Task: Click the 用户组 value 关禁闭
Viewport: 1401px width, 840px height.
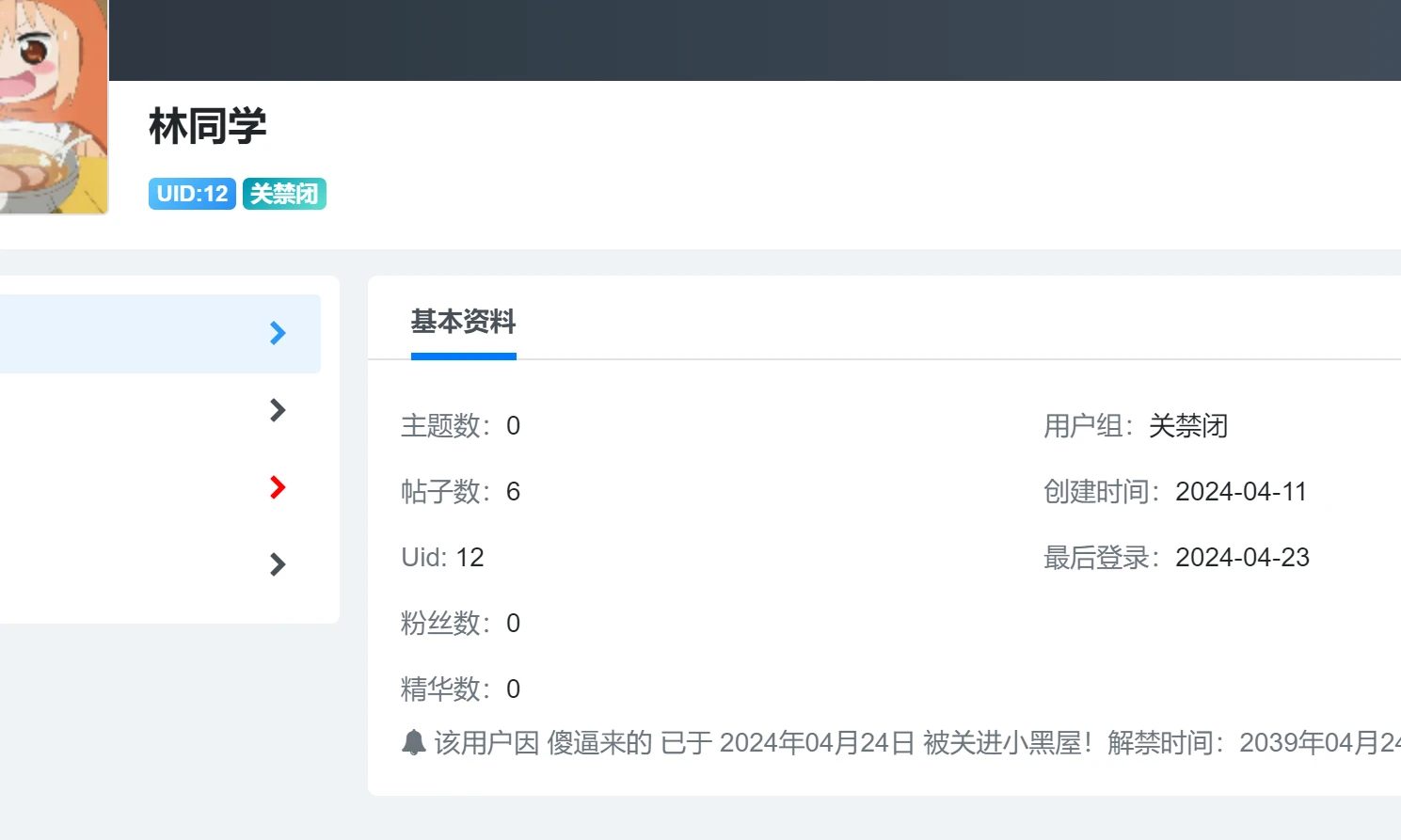Action: (x=1187, y=426)
